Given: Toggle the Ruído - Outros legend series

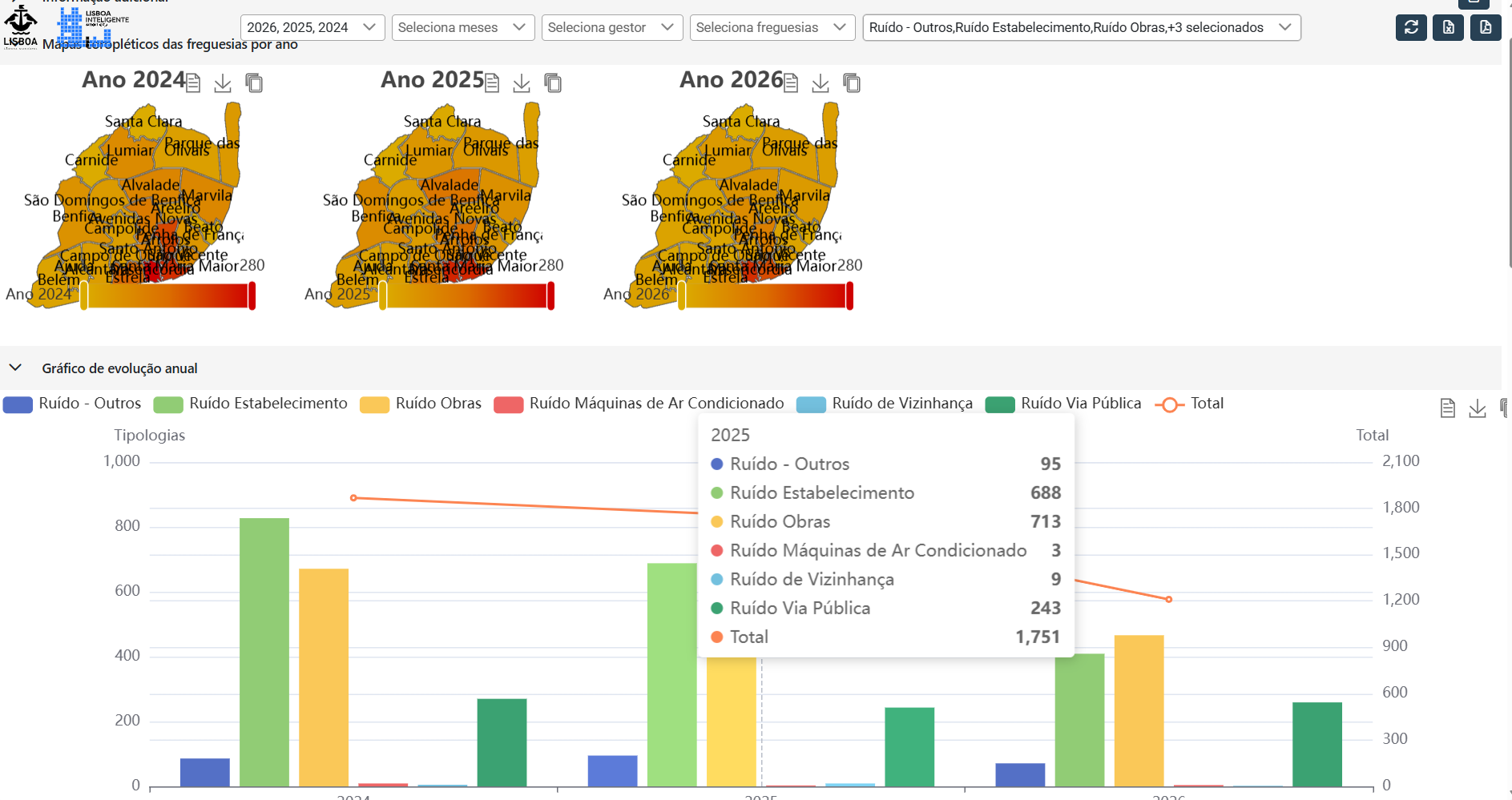Looking at the screenshot, I should 72,404.
